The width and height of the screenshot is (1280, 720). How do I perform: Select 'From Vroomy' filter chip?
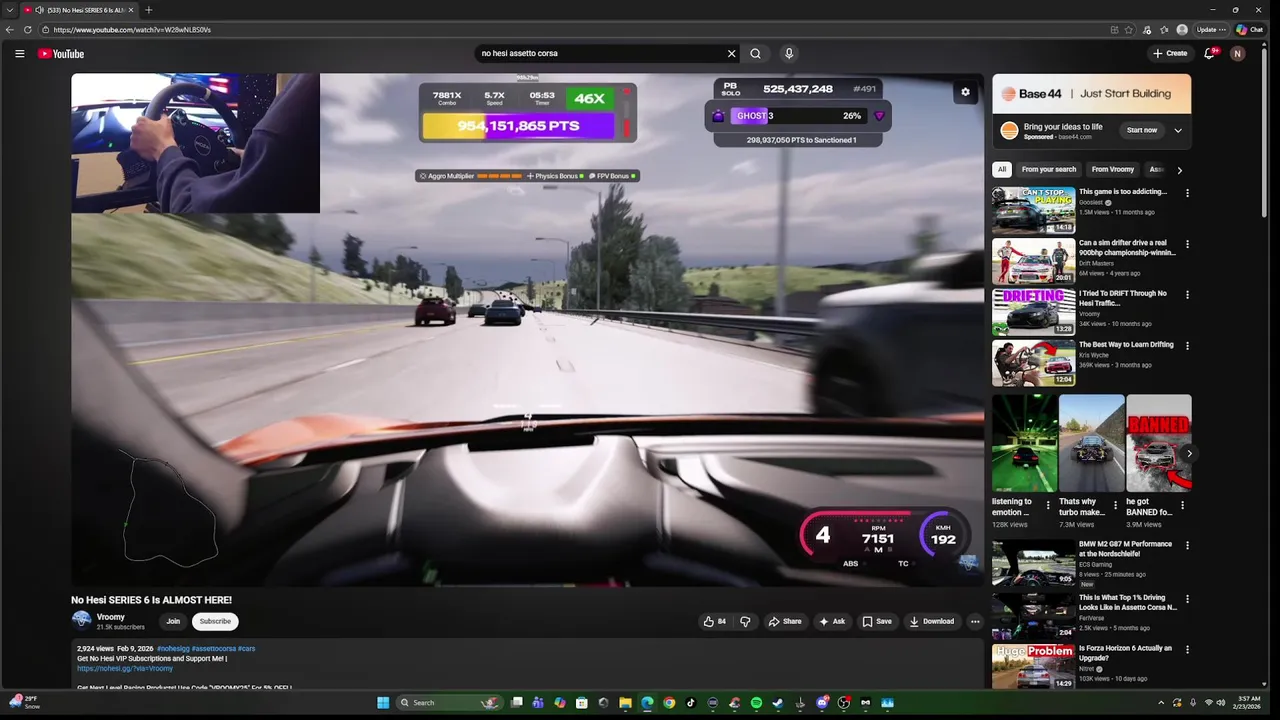click(1113, 170)
